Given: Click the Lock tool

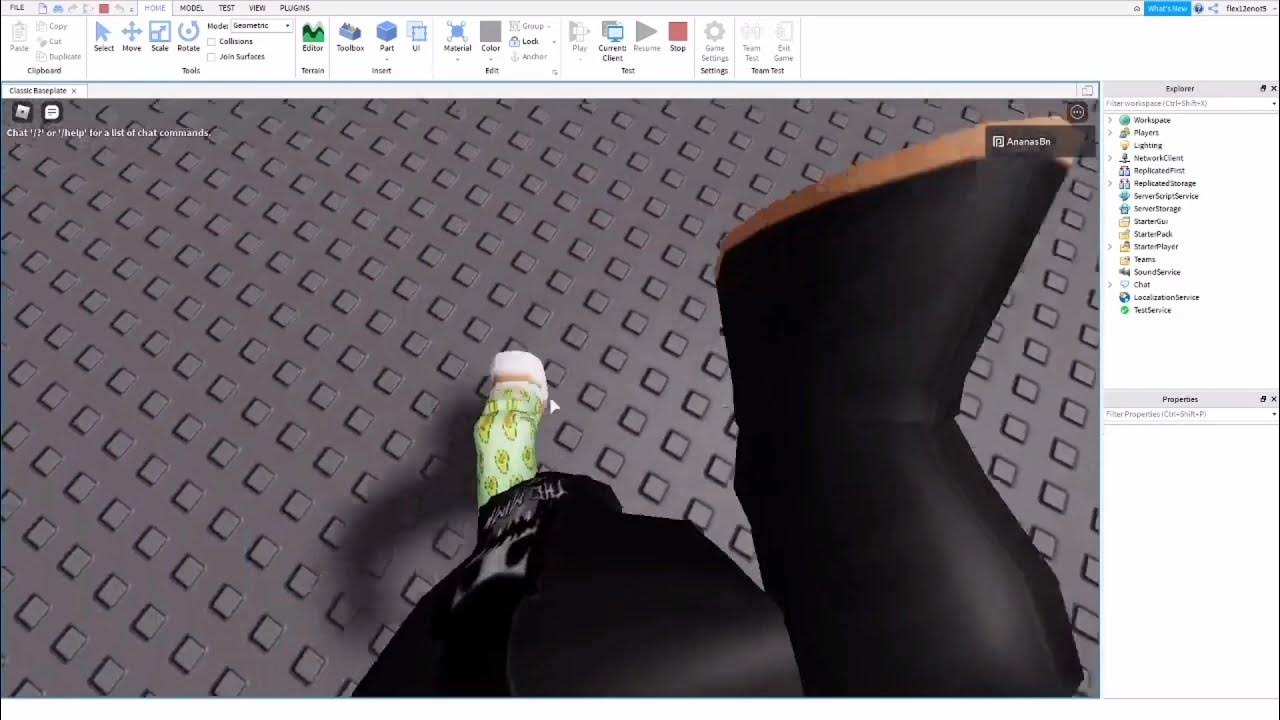Looking at the screenshot, I should coord(526,41).
